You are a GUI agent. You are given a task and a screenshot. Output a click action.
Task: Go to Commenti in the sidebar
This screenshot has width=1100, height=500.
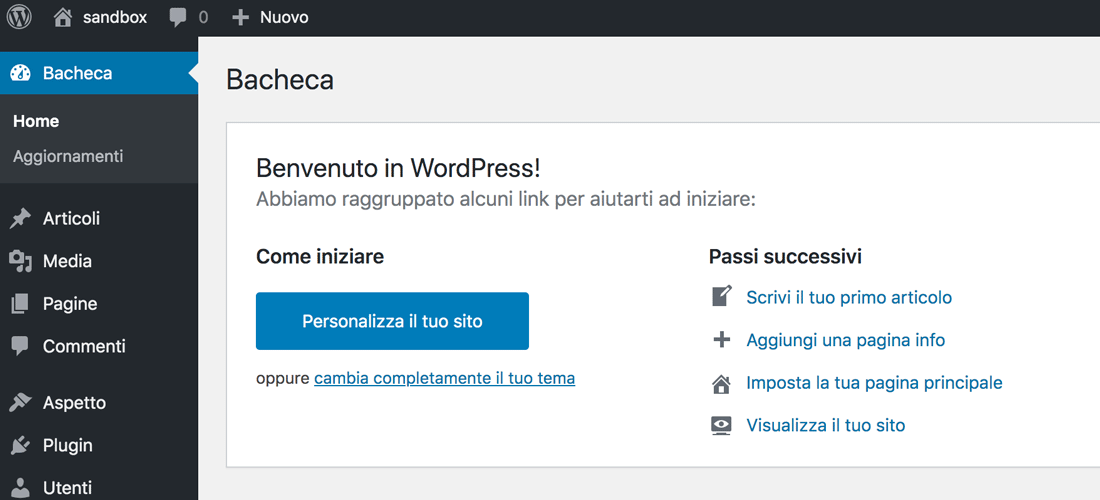[84, 346]
